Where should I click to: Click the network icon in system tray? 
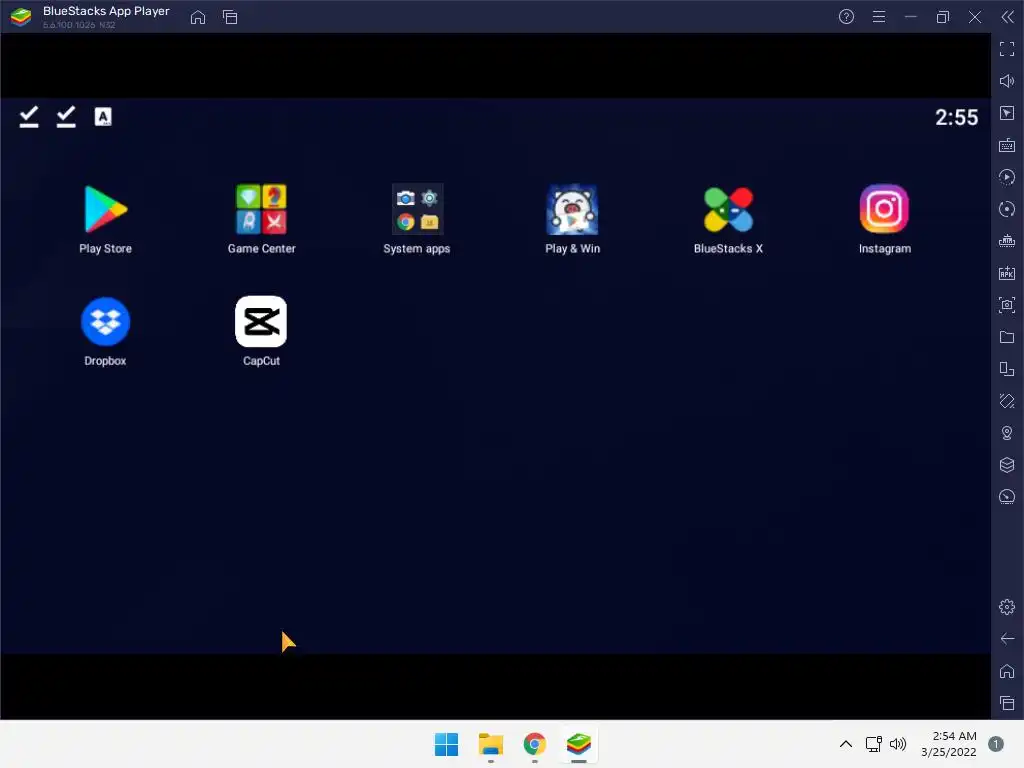(874, 744)
